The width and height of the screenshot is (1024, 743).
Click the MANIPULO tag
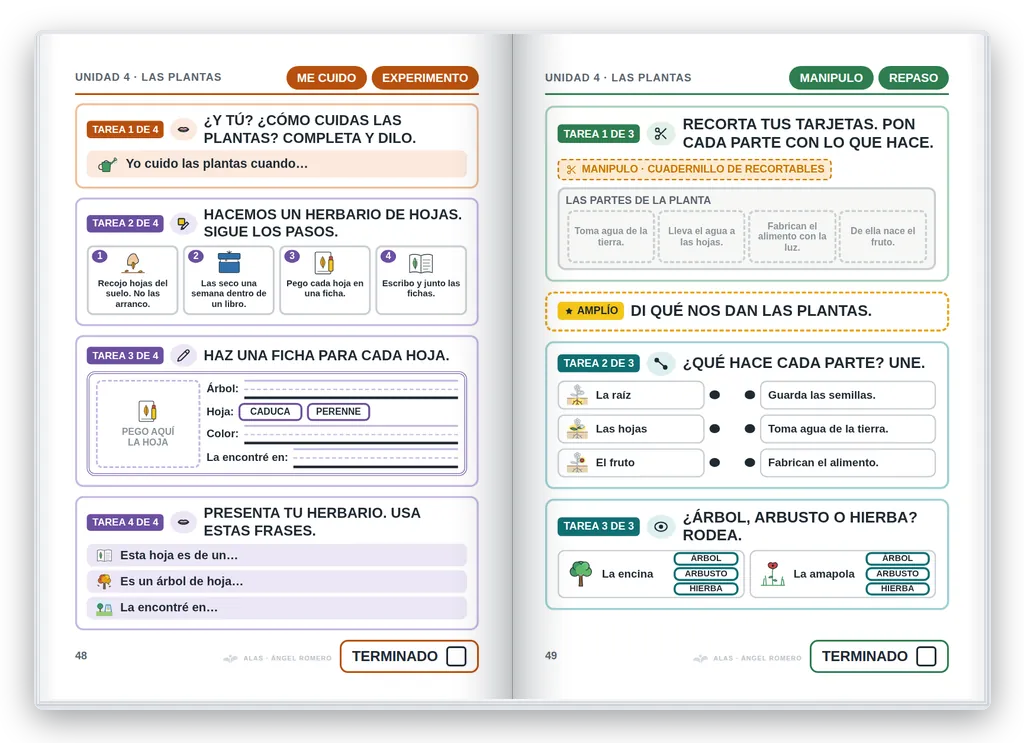coord(831,78)
